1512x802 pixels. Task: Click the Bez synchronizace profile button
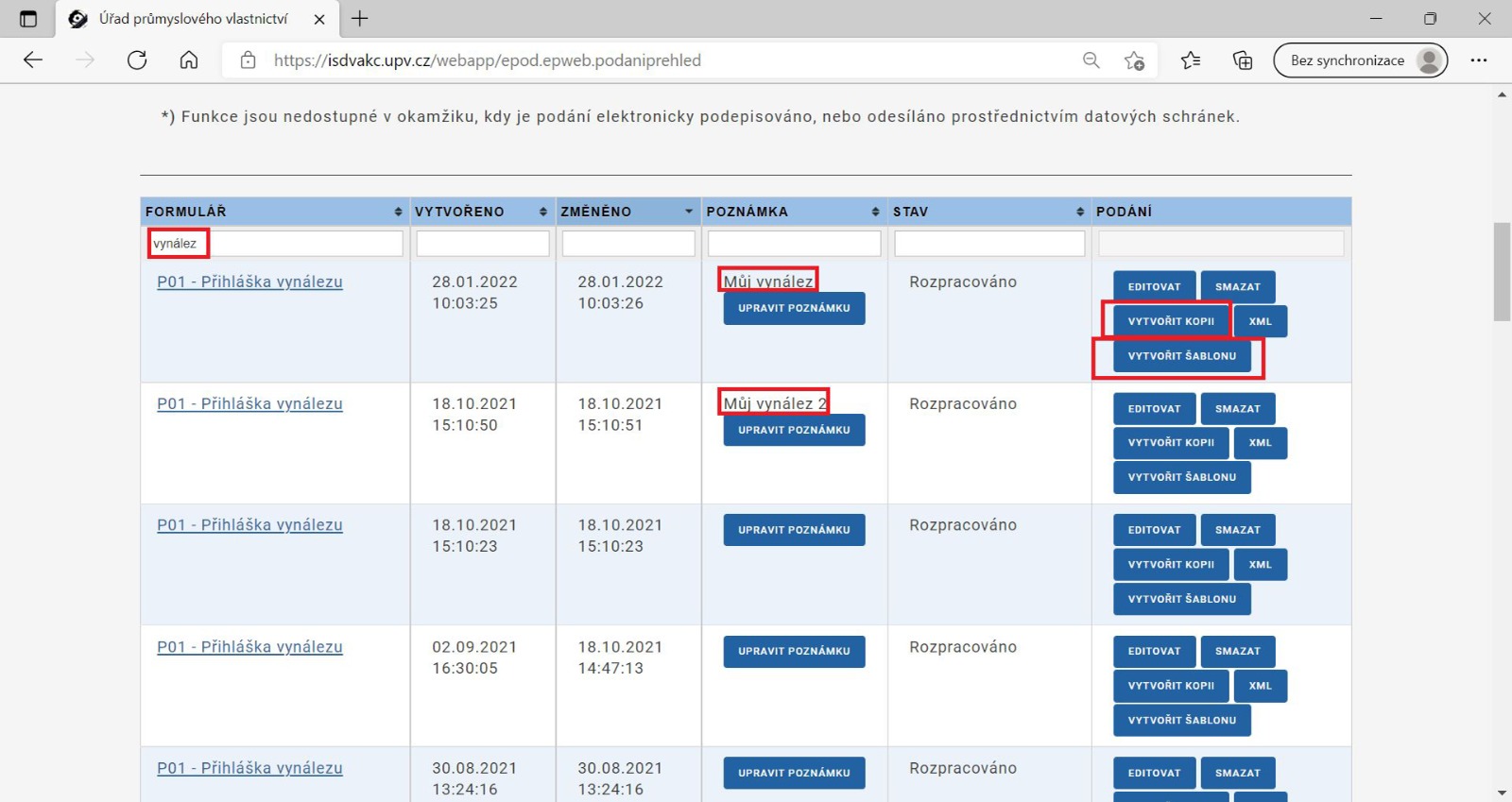pyautogui.click(x=1360, y=60)
